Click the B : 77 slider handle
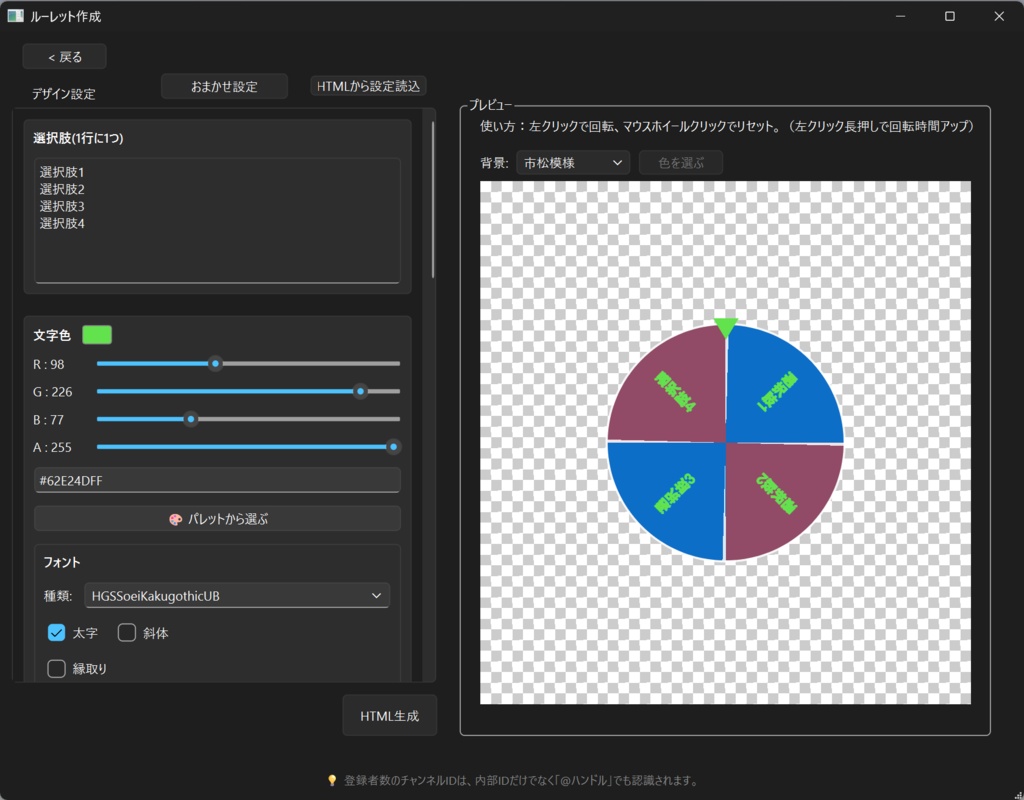The image size is (1024, 800). tap(191, 419)
